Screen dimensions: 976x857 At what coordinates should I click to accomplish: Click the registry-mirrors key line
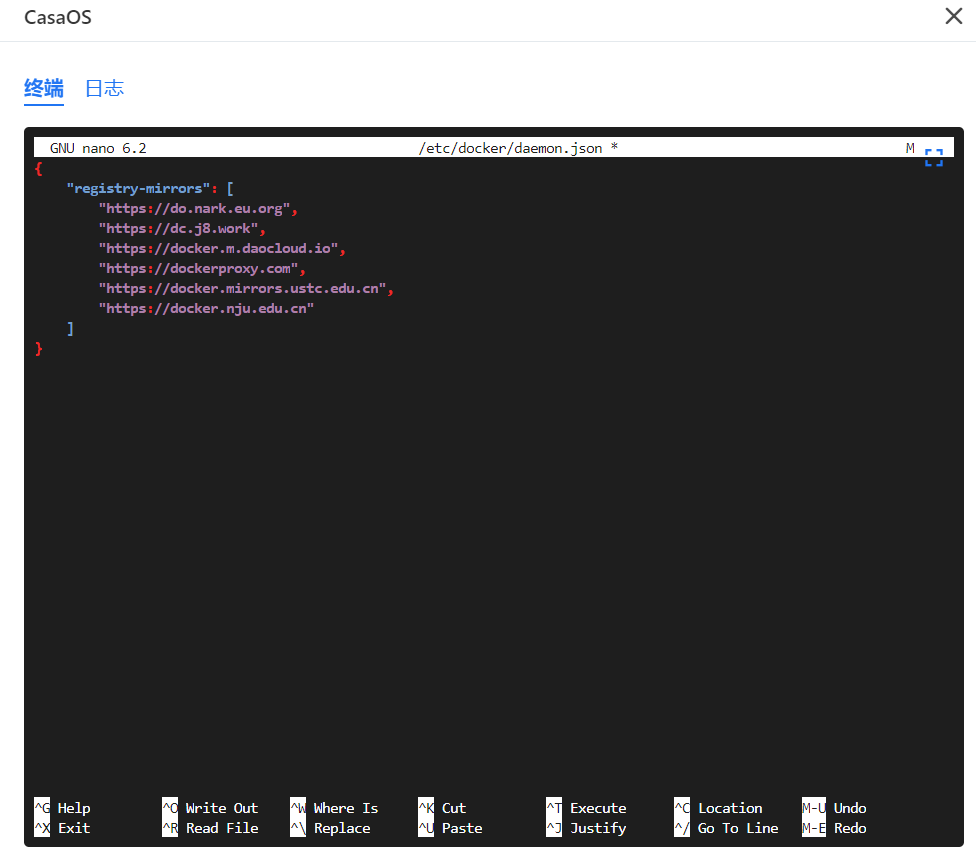150,189
